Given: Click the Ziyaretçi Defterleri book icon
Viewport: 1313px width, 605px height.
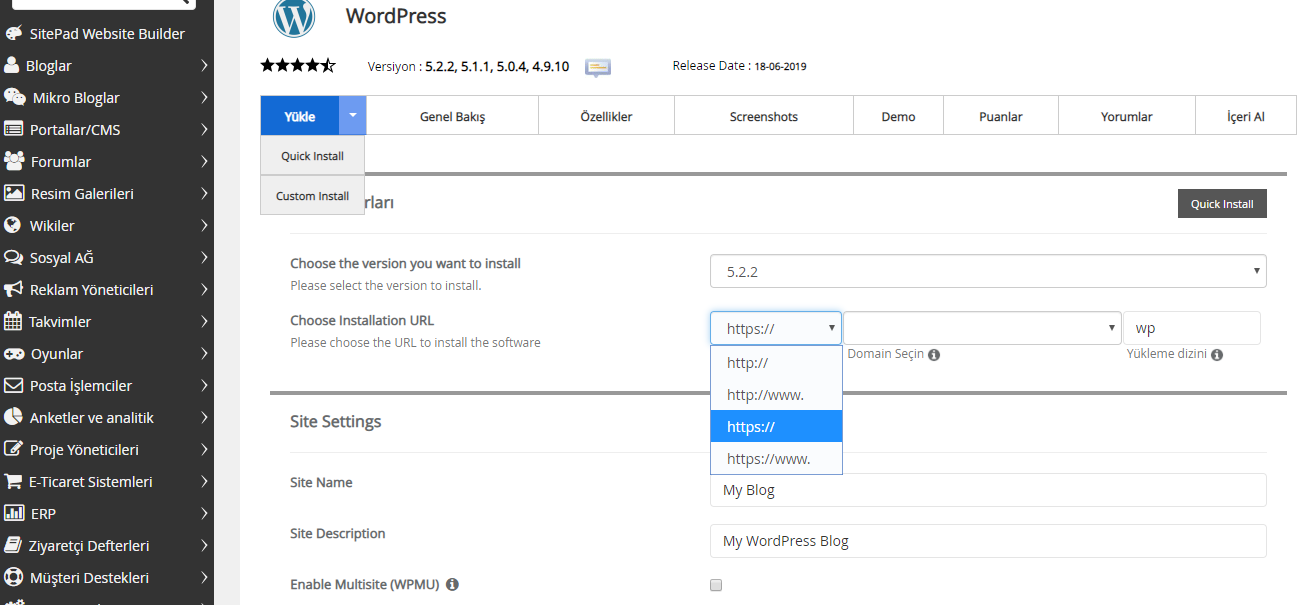Looking at the screenshot, I should click(x=13, y=545).
